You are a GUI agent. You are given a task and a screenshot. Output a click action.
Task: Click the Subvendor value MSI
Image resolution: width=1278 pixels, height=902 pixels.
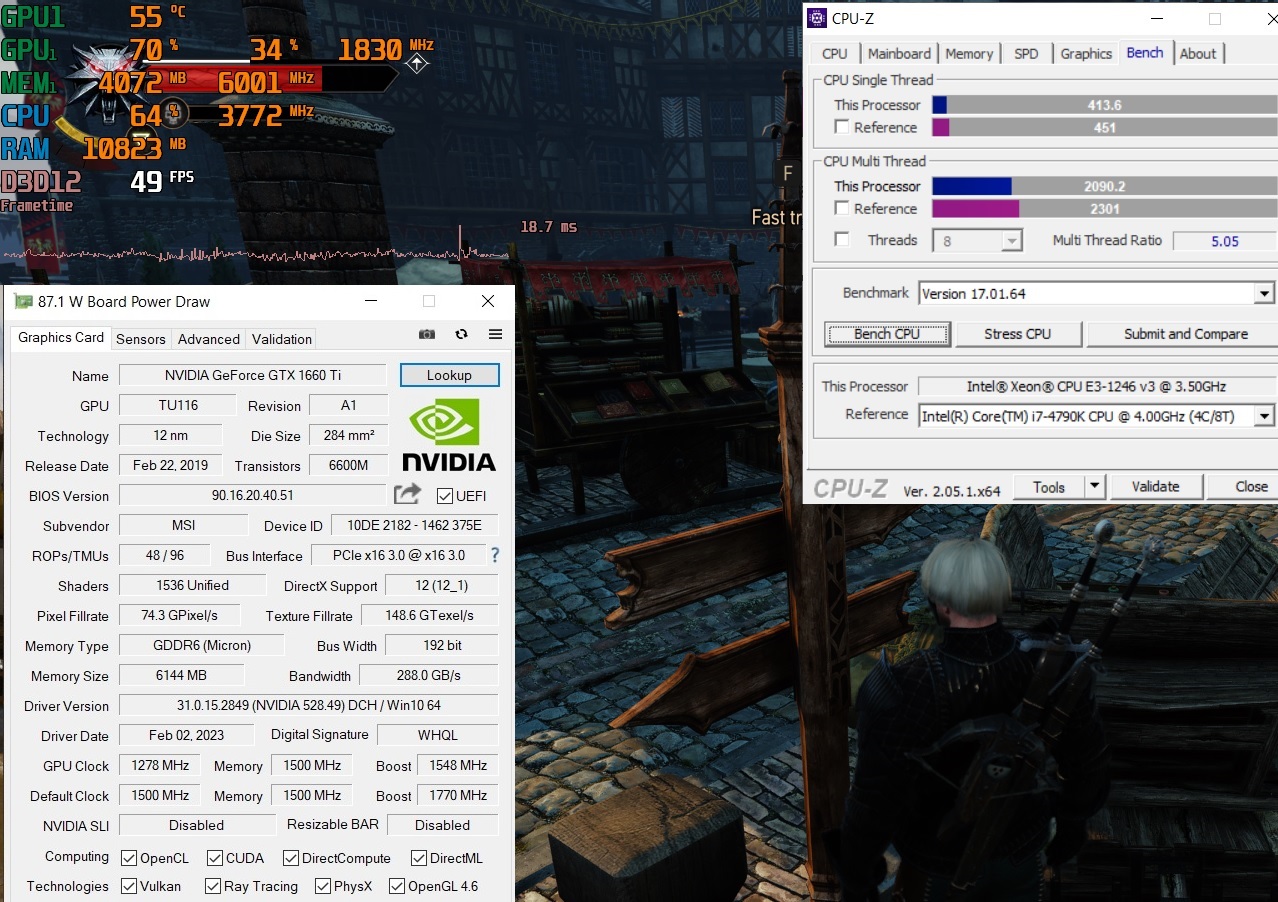pyautogui.click(x=183, y=525)
